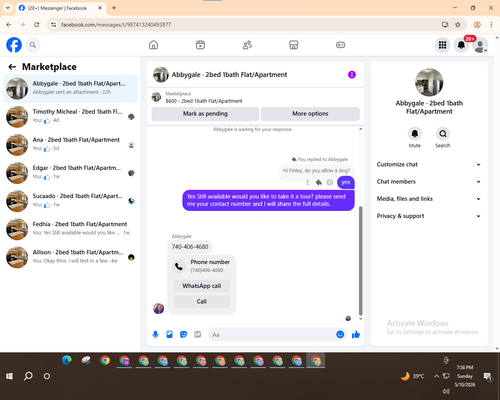Open Abbygale conversation in list
500x400 pixels.
click(x=70, y=89)
